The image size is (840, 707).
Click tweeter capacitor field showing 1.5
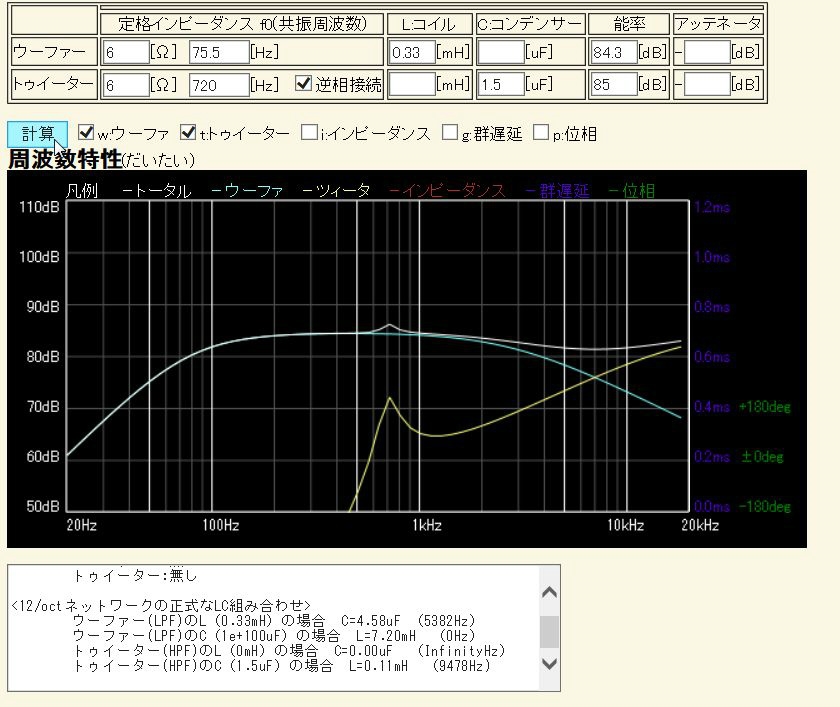501,85
